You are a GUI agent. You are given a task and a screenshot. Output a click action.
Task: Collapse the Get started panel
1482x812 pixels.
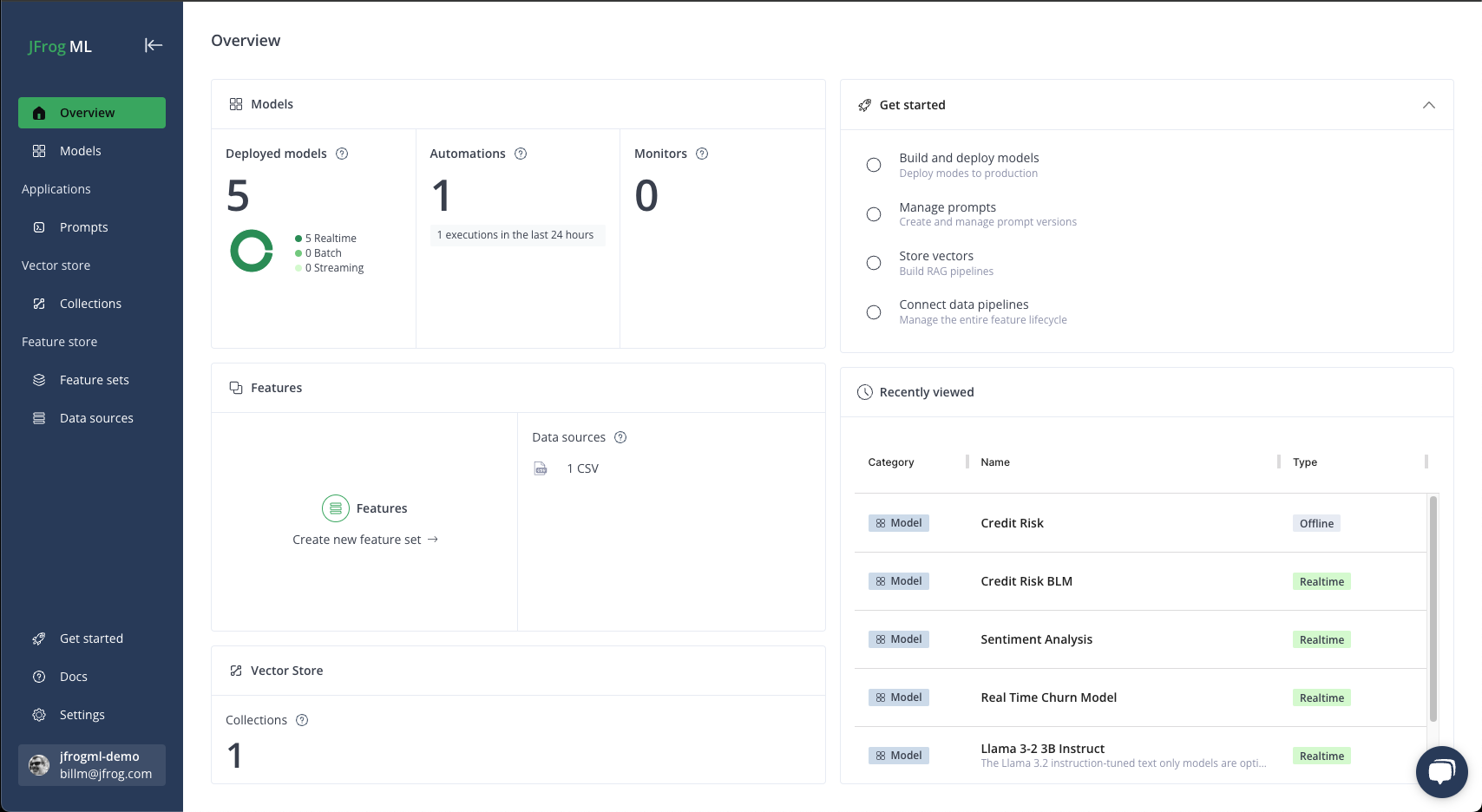point(1429,104)
